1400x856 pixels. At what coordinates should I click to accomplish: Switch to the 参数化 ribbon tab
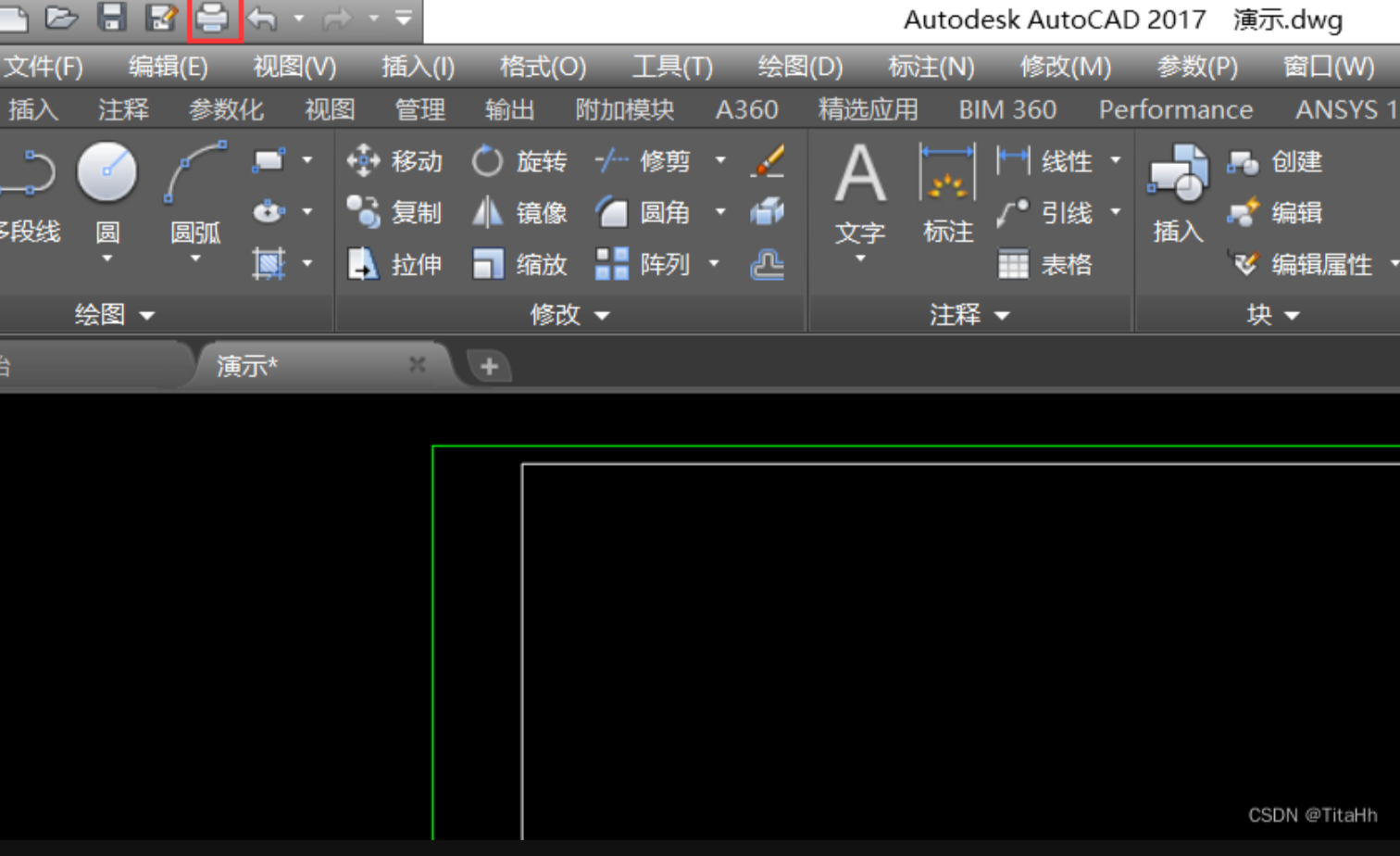(226, 109)
